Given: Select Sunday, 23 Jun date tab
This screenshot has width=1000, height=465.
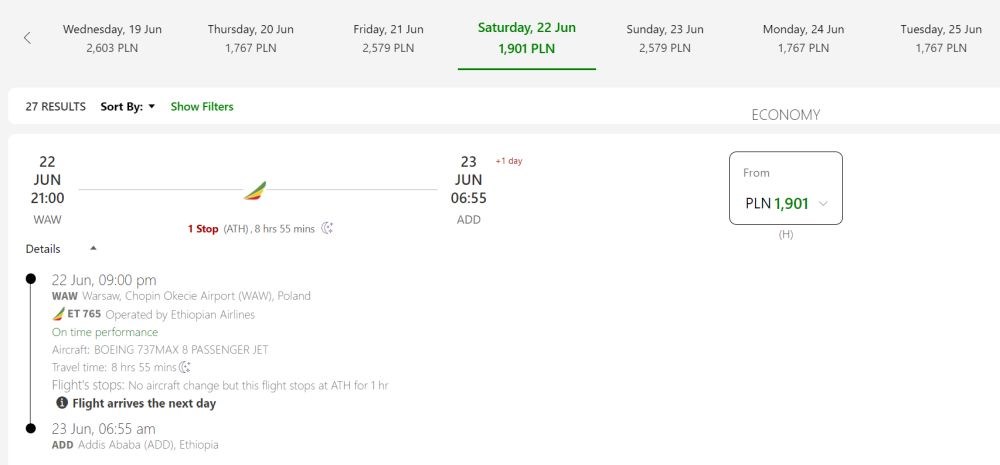Looking at the screenshot, I should (665, 38).
